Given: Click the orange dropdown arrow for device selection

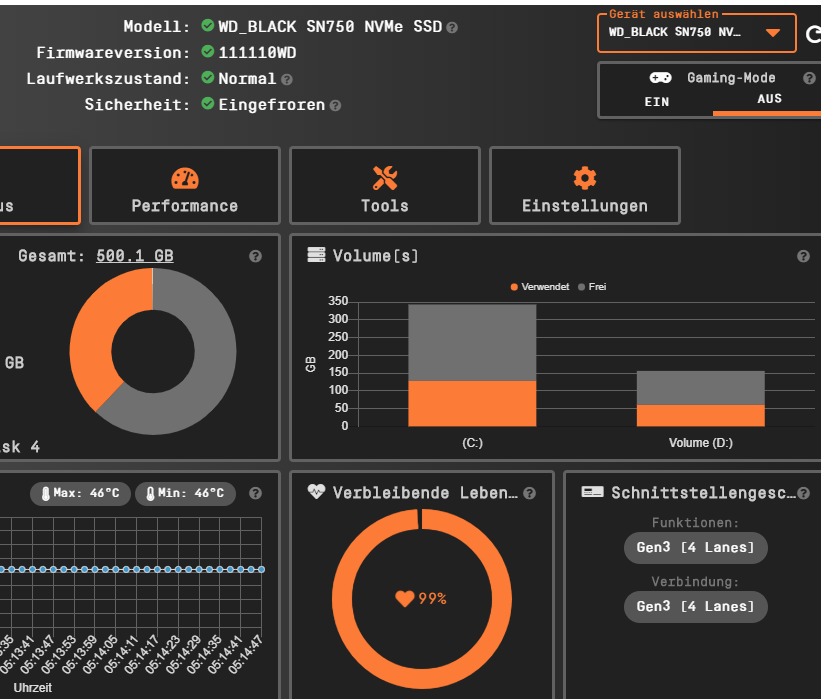Looking at the screenshot, I should pyautogui.click(x=773, y=33).
